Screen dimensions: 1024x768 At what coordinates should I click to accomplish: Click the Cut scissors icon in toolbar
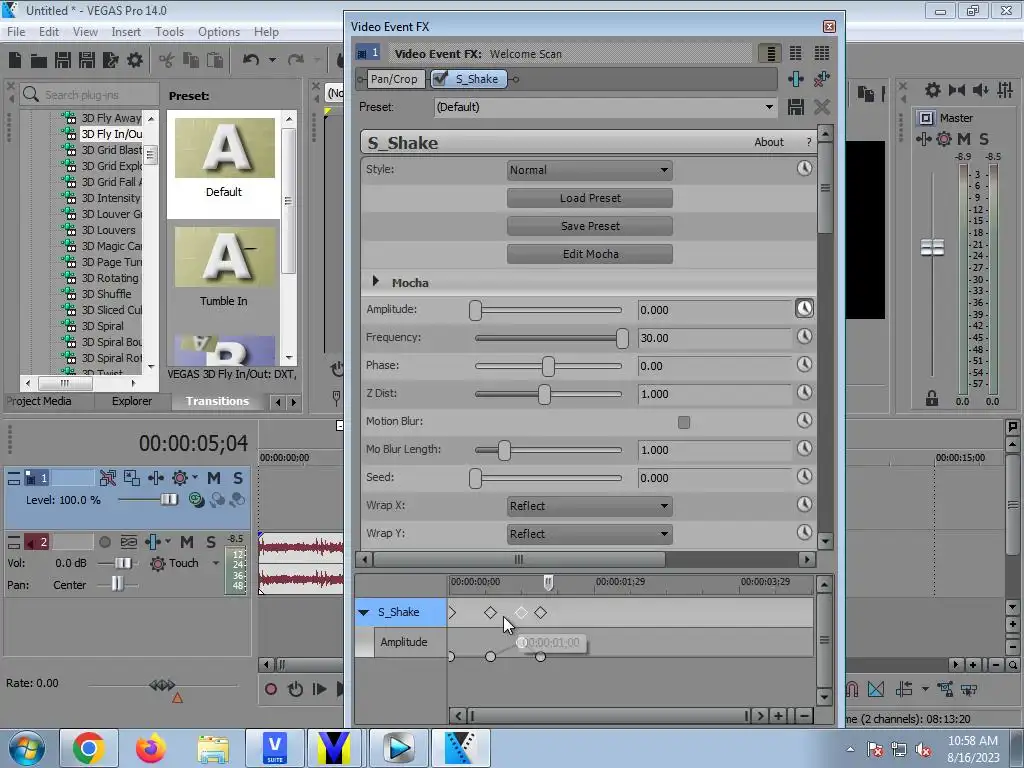[x=167, y=61]
